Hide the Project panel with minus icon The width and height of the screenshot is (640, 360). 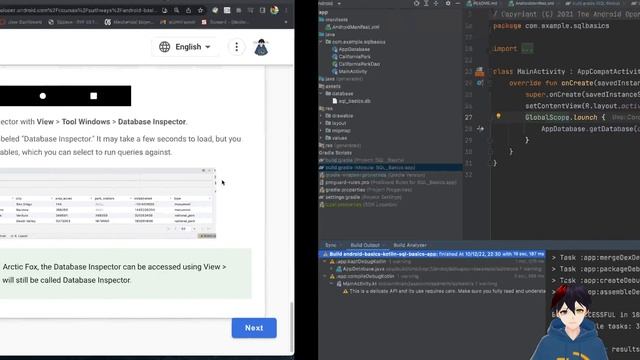point(458,3)
